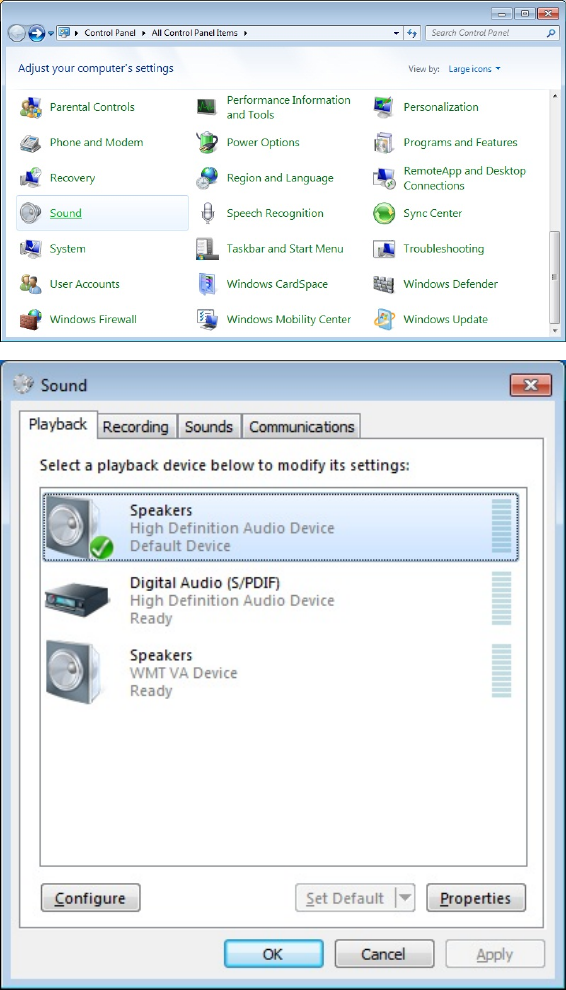Open recent pages dropdown next to Forward
566x990 pixels.
coord(51,33)
